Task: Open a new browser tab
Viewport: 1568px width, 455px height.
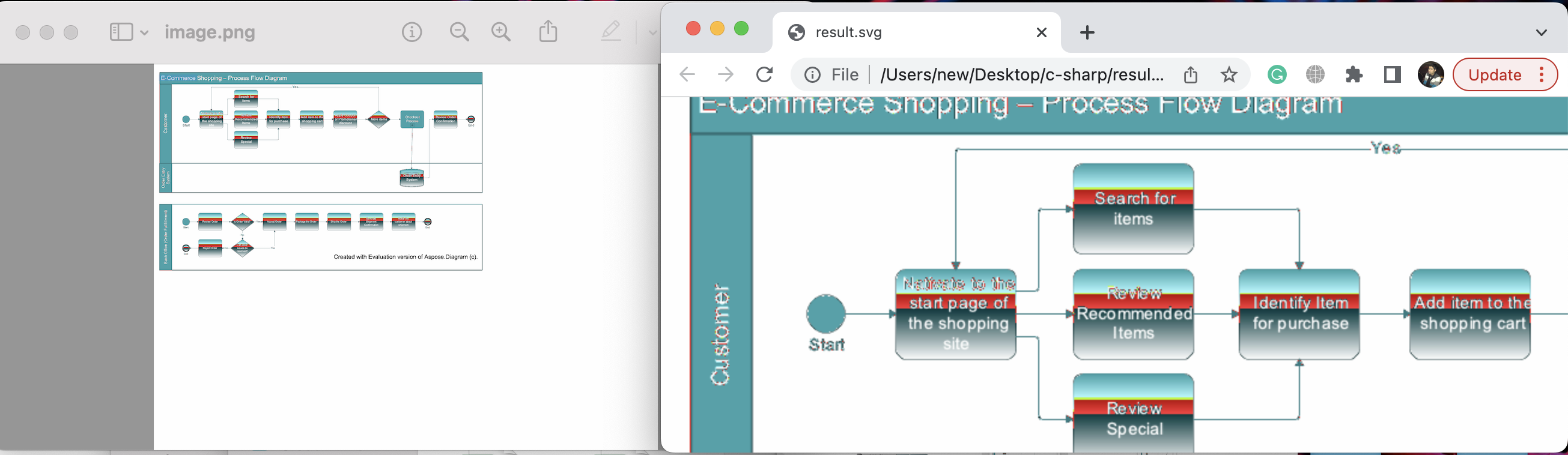Action: tap(1087, 32)
